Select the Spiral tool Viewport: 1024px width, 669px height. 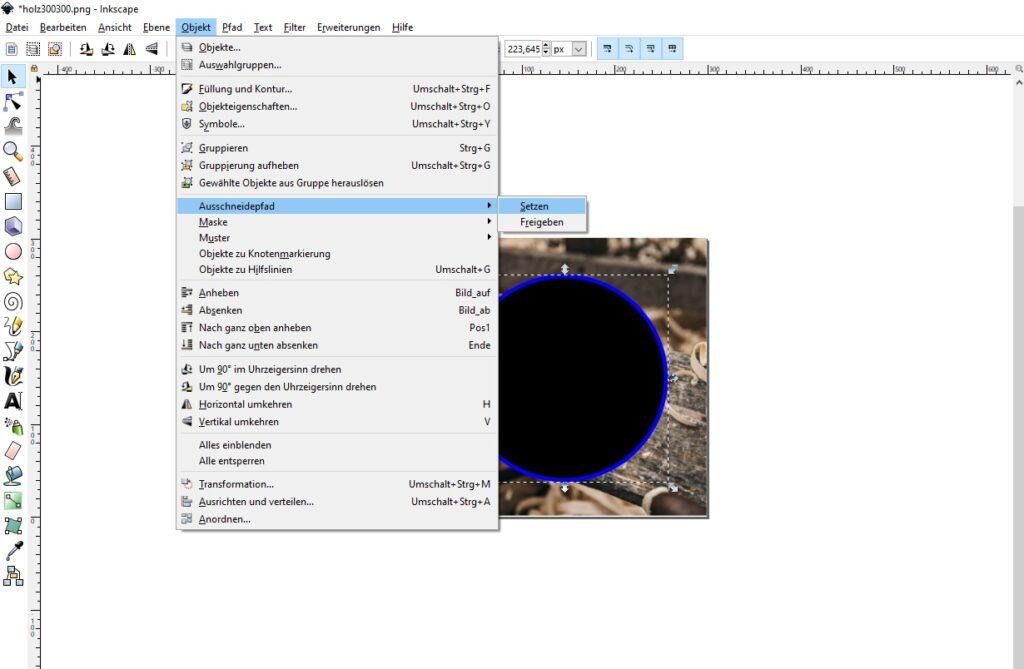coord(12,301)
